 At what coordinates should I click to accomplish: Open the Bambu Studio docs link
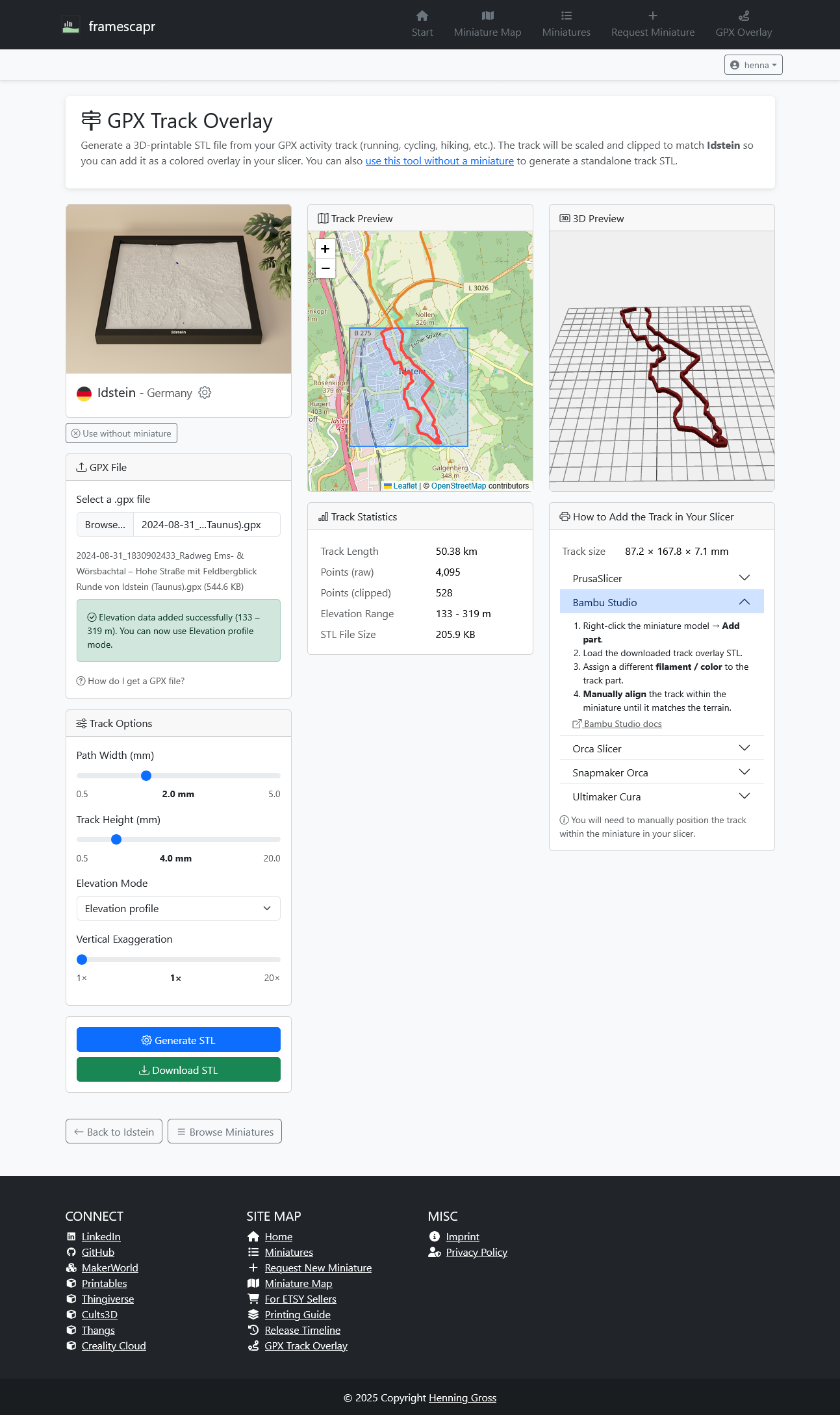pos(617,724)
